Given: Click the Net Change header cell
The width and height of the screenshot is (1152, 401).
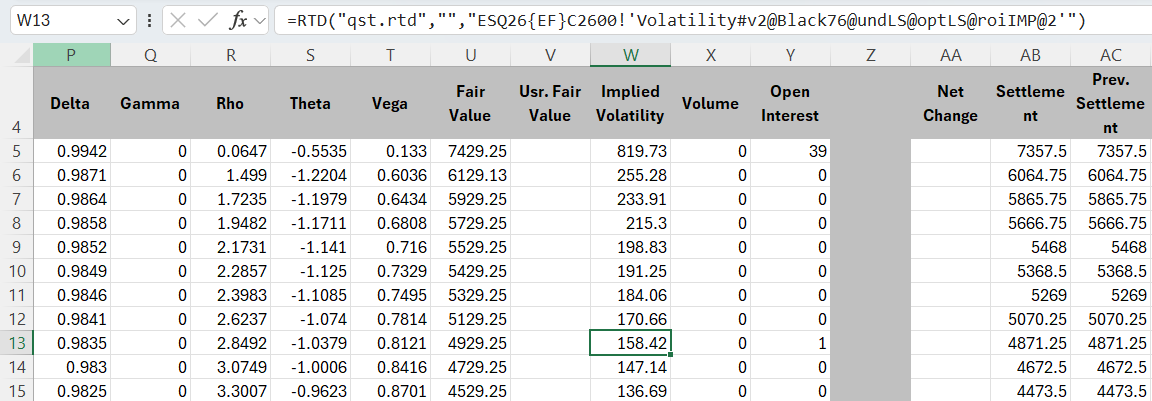Looking at the screenshot, I should click(951, 104).
